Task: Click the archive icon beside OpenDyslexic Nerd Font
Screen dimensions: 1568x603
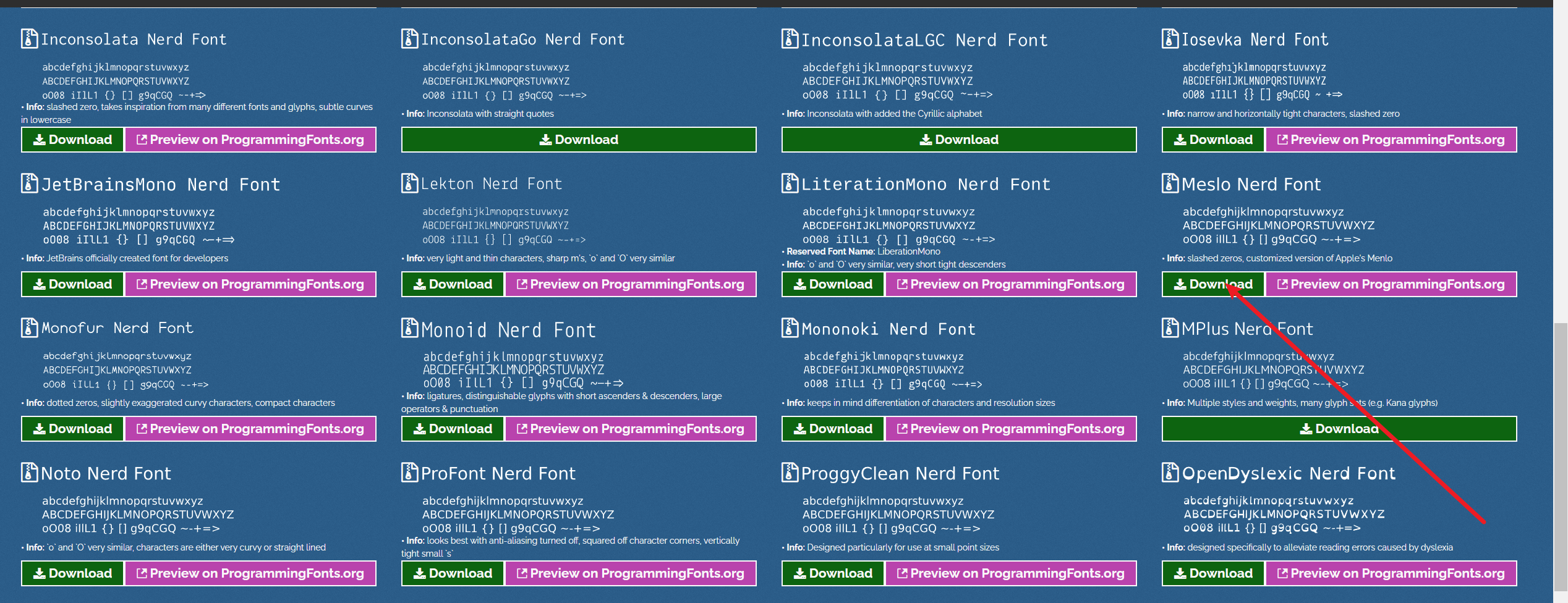Action: [1170, 473]
